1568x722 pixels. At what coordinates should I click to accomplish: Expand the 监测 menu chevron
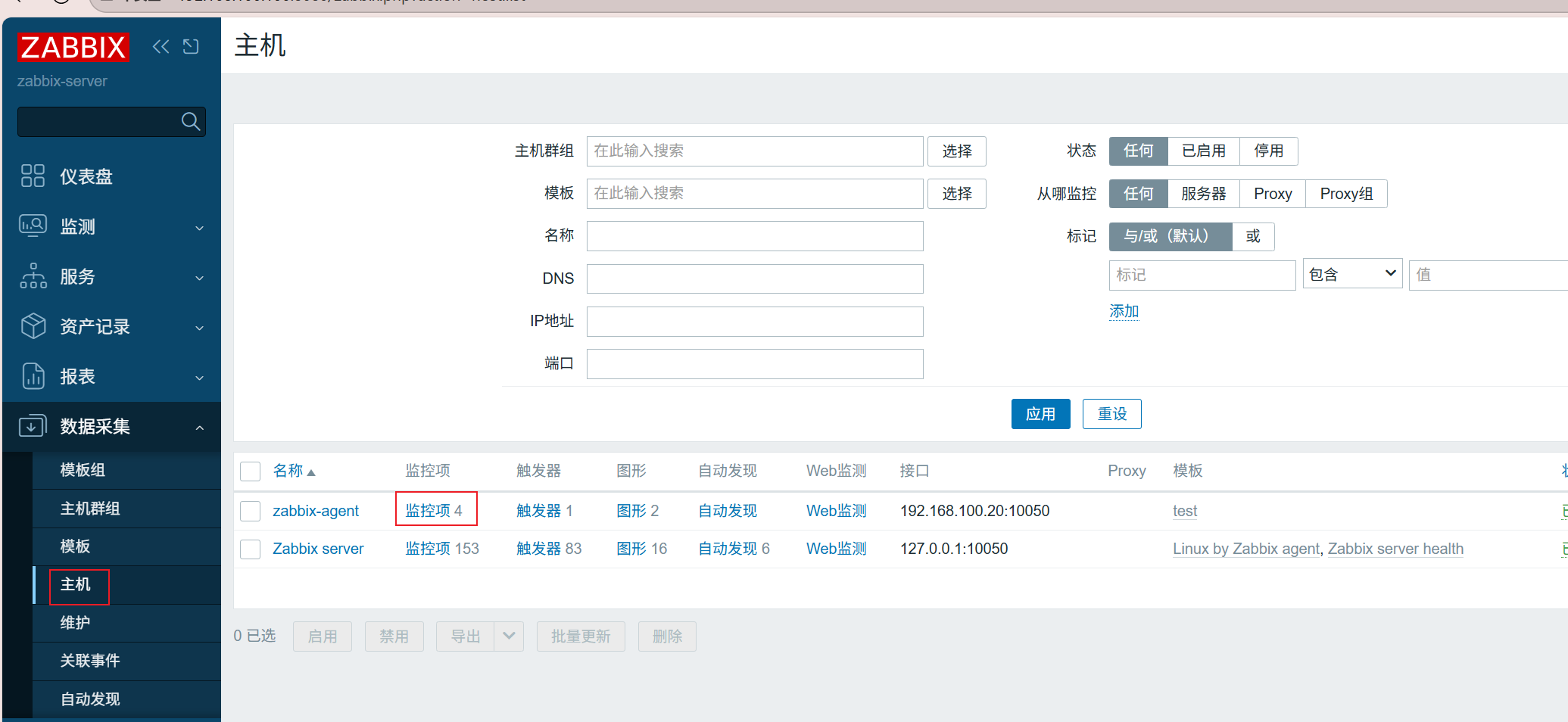coord(200,227)
